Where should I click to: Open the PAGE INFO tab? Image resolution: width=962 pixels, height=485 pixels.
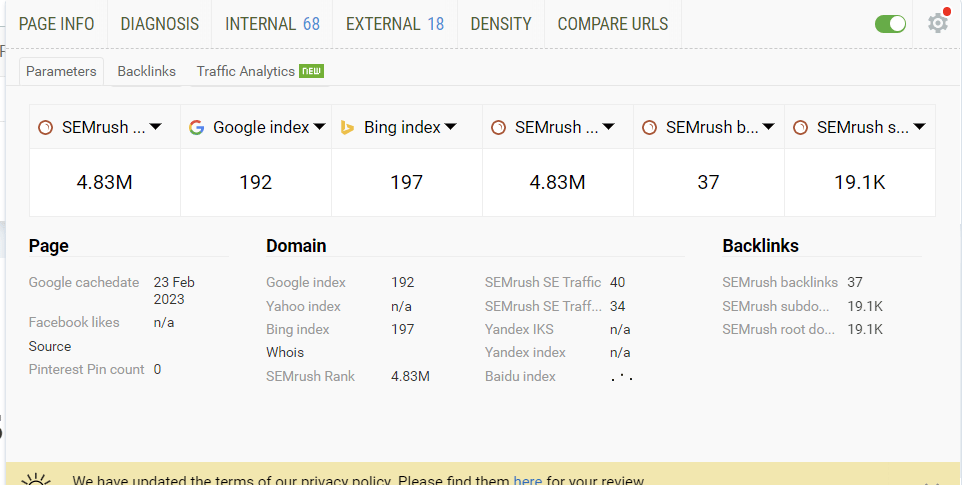click(56, 24)
